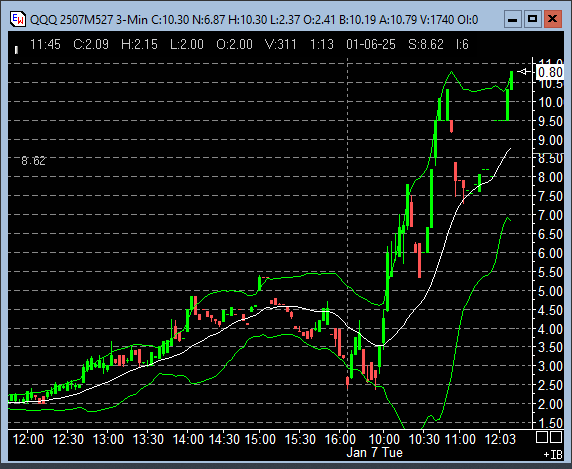This screenshot has width=572, height=469.
Task: Click the 16:00 session divider on time axis
Action: [340, 439]
